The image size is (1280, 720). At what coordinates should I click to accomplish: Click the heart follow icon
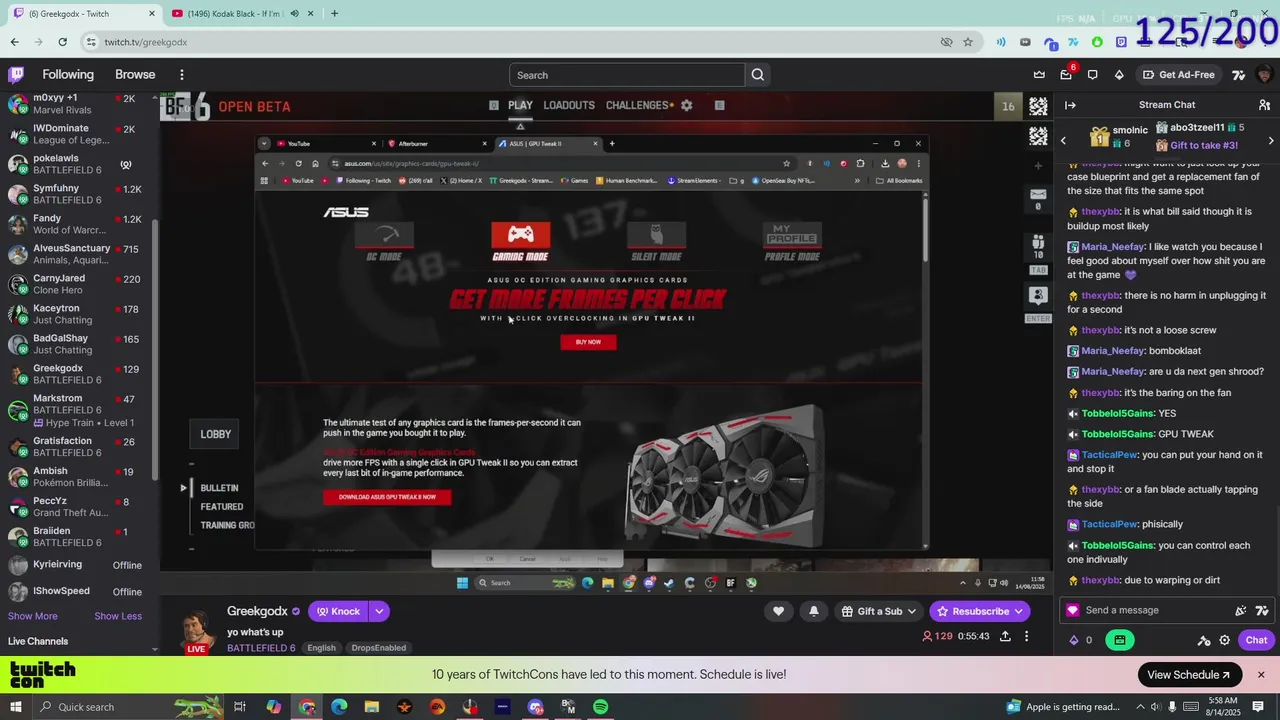(778, 611)
